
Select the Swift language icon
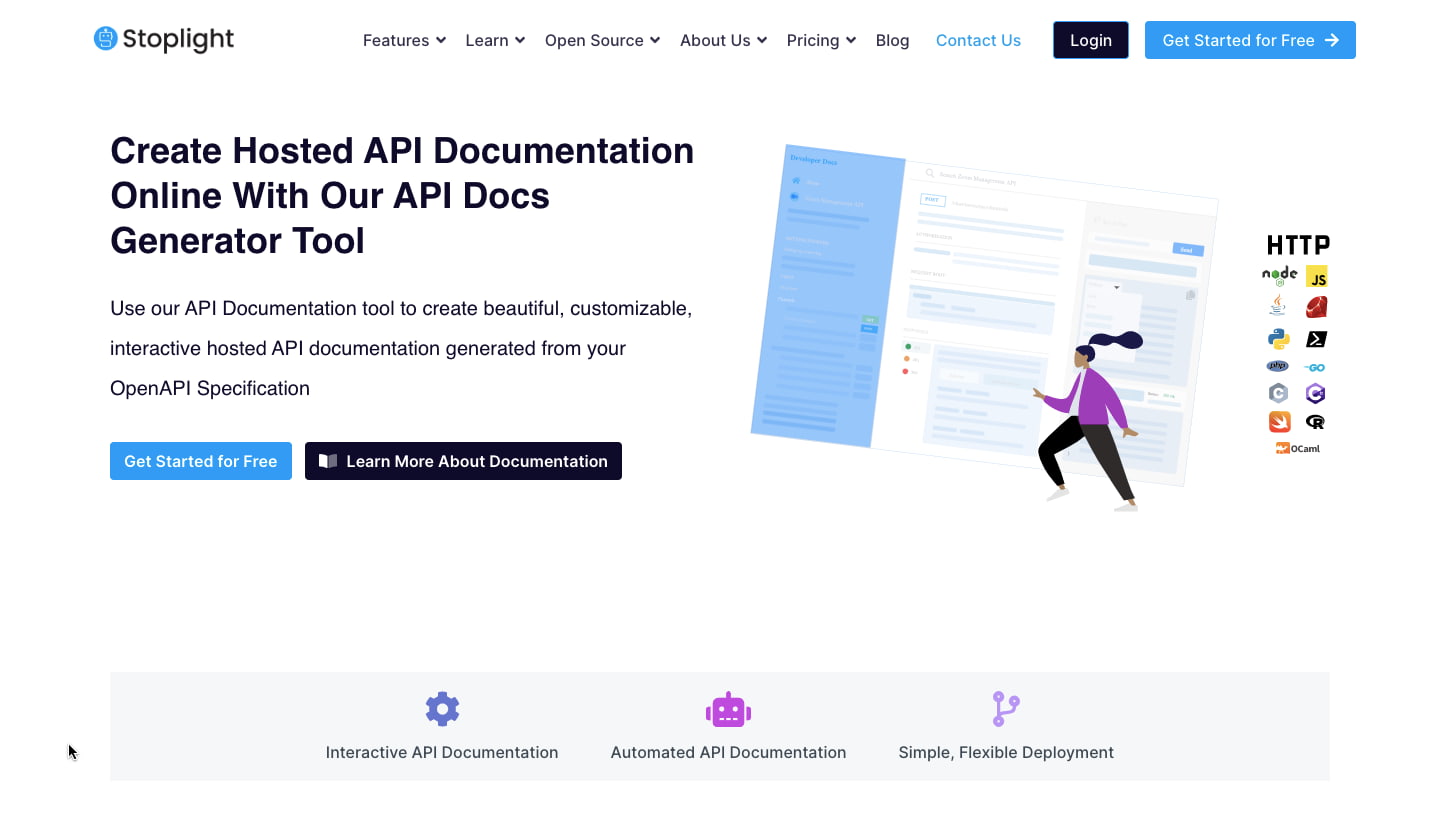coord(1279,421)
